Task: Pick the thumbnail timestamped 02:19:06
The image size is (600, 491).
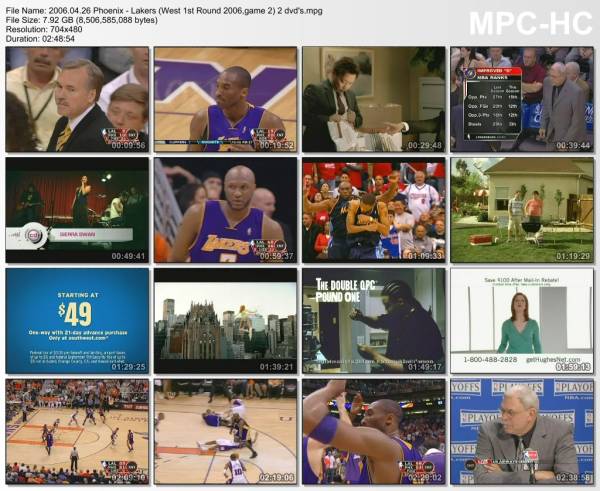Action: pos(225,432)
